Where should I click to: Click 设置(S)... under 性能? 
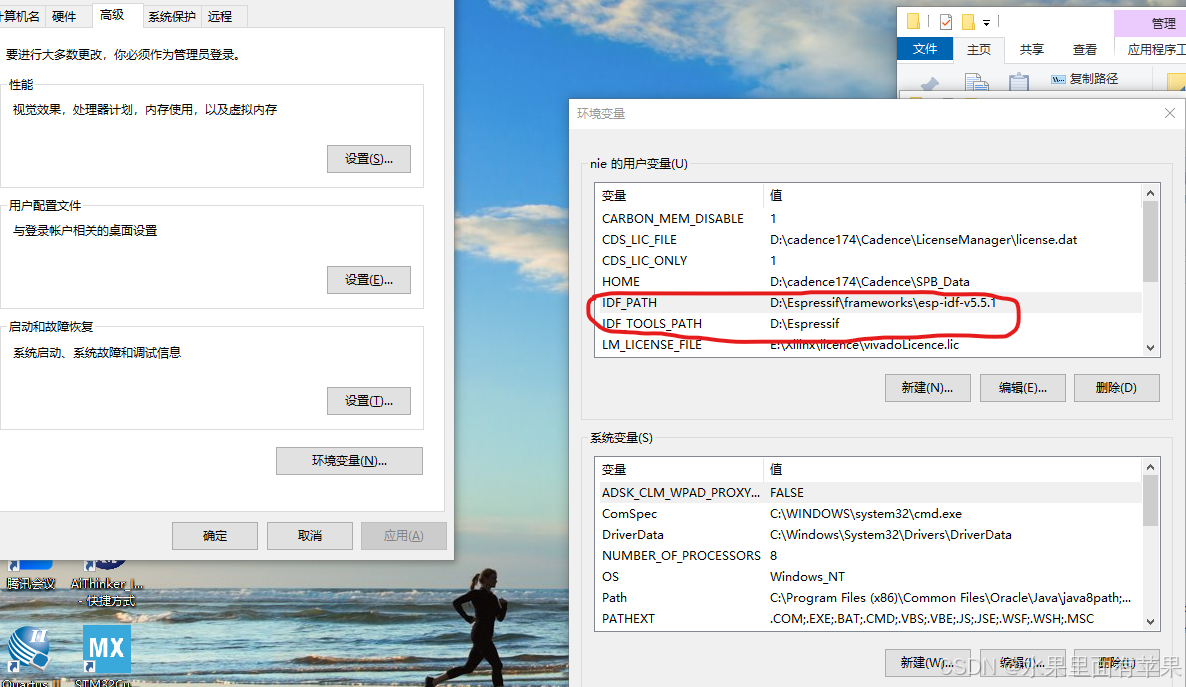369,159
